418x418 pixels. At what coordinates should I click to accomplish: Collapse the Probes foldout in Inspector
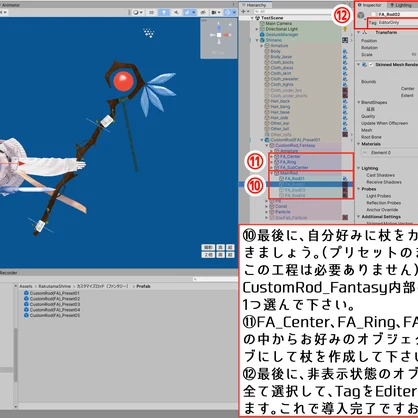coord(359,189)
